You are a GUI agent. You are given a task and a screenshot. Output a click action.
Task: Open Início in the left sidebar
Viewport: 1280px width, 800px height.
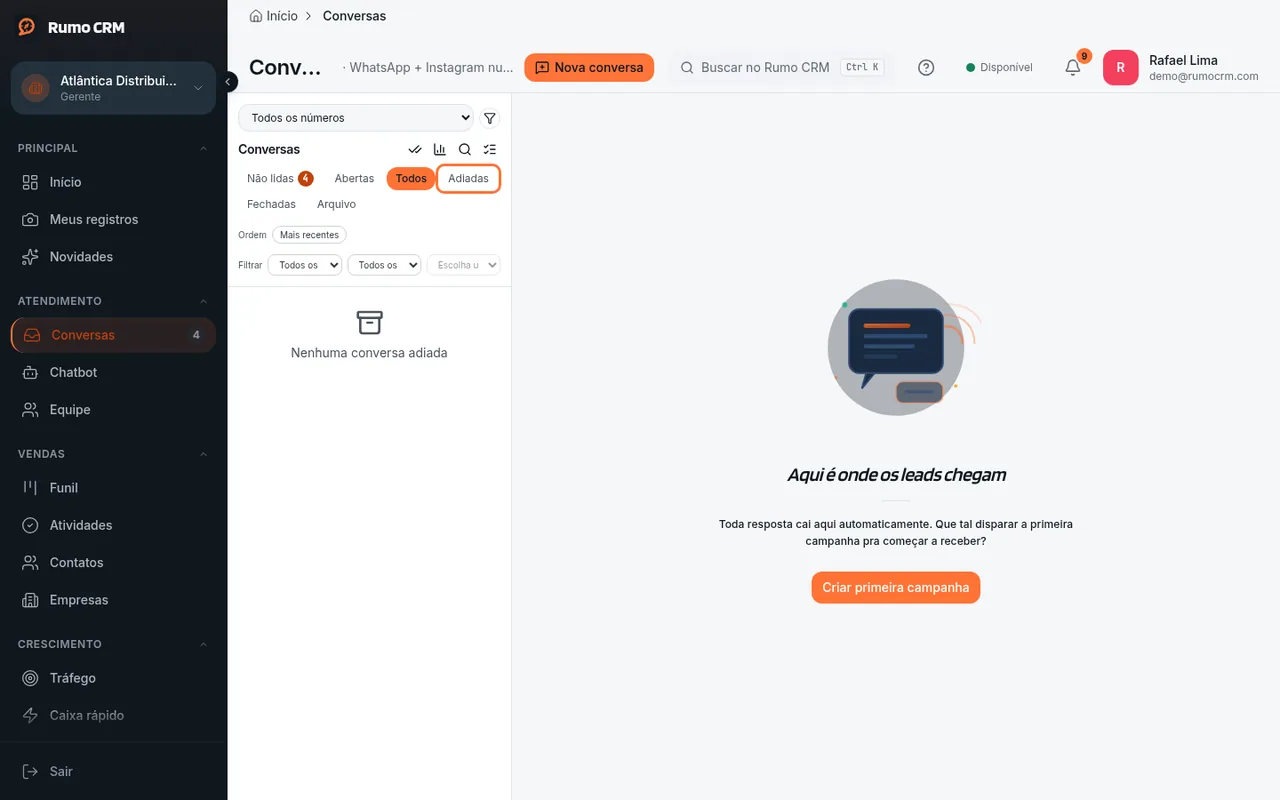click(x=113, y=182)
